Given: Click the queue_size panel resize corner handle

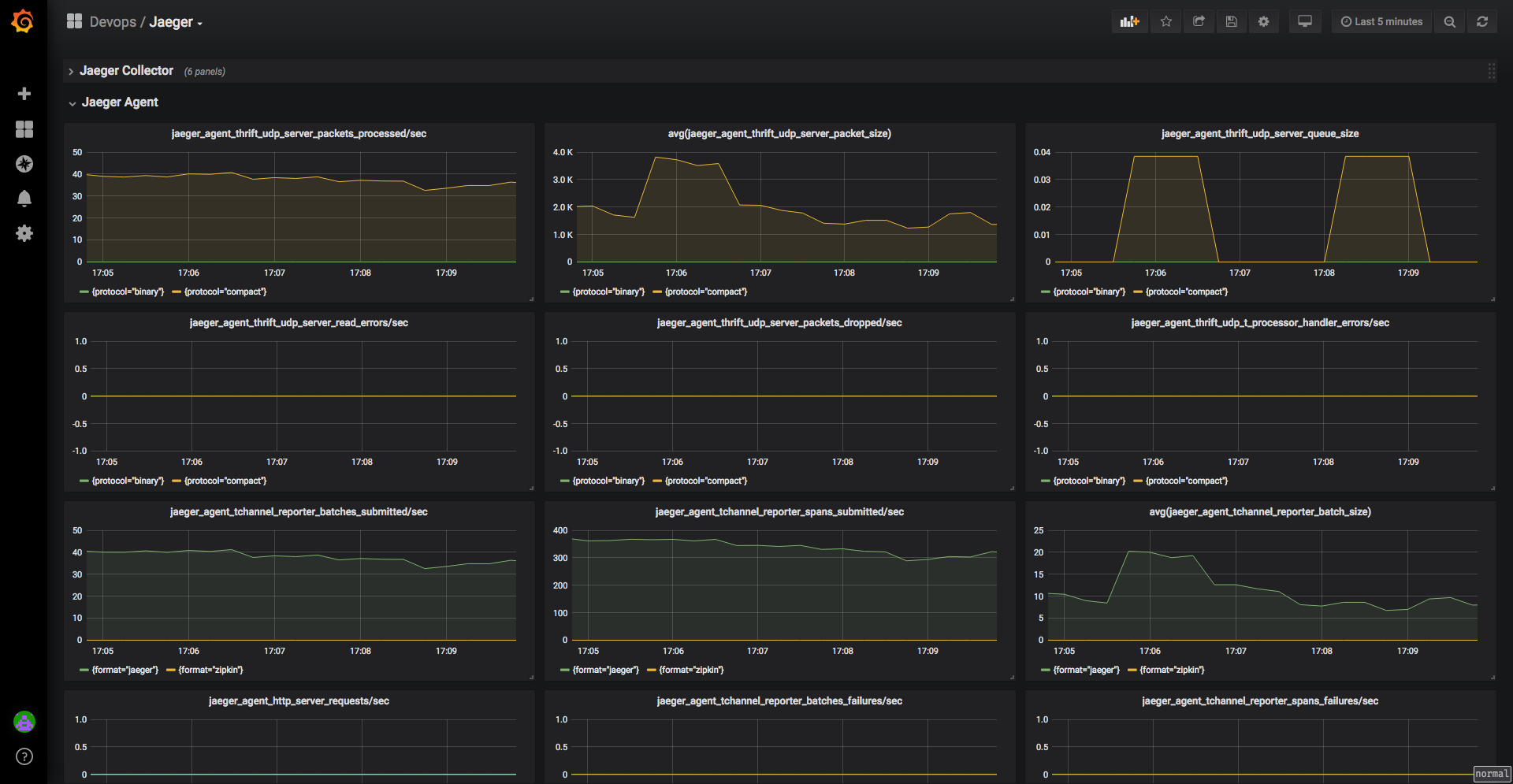Looking at the screenshot, I should 1493,299.
